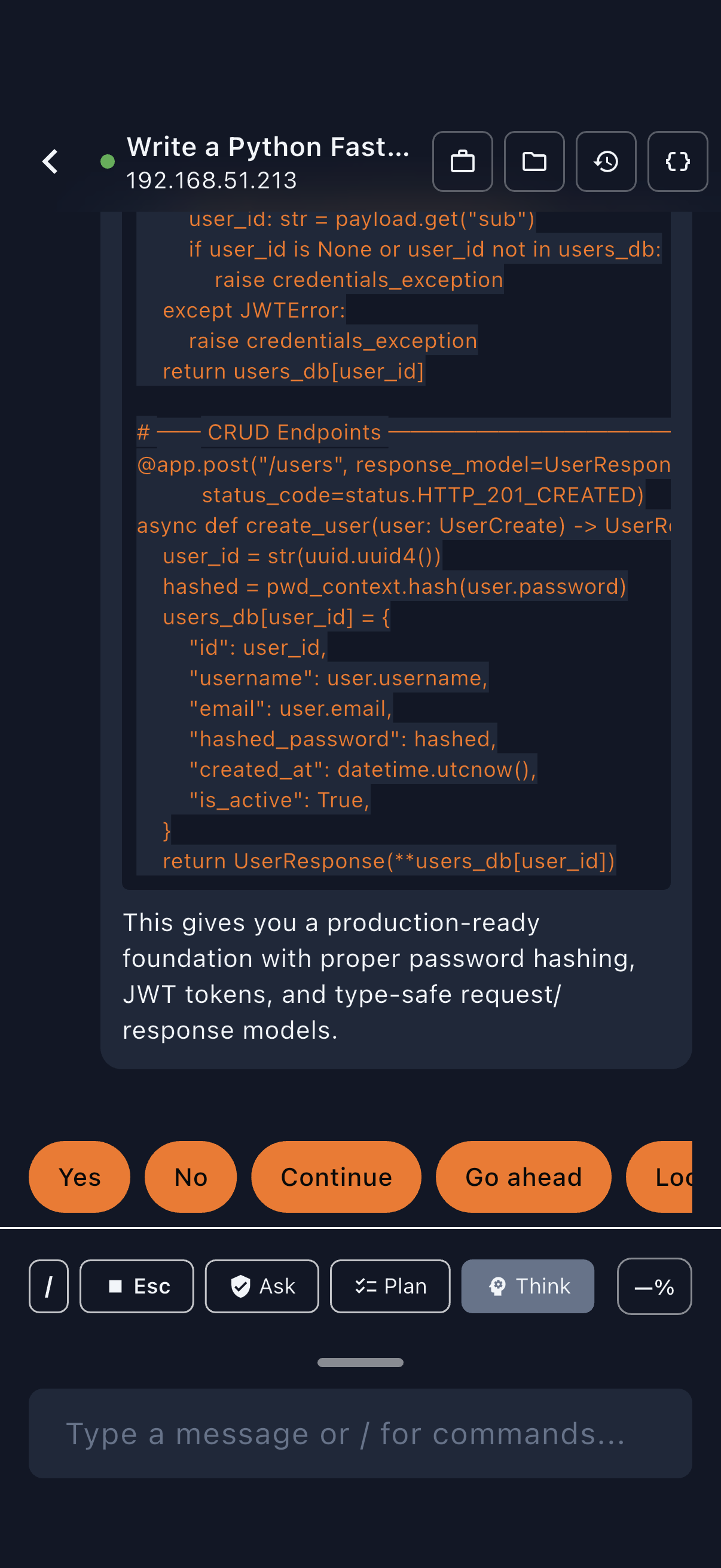The height and width of the screenshot is (1568, 721).
Task: View raw output via the curly braces icon
Action: (x=677, y=162)
